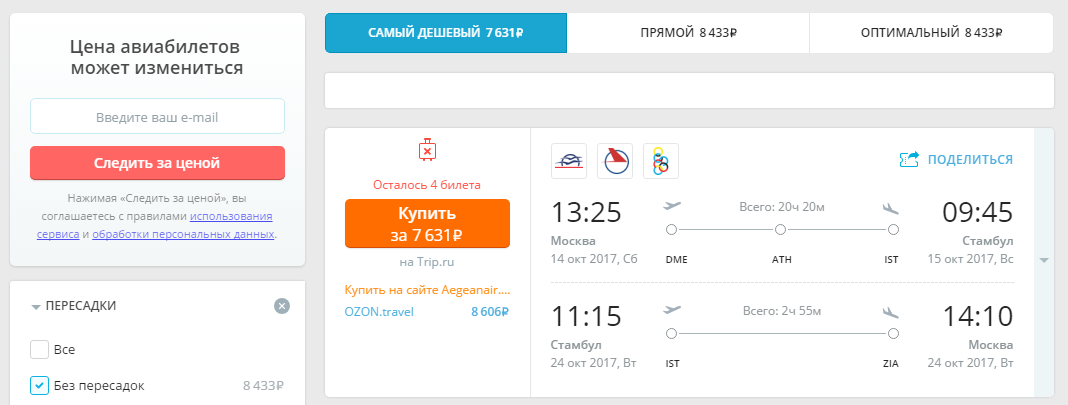Click the e-mail input field
Image resolution: width=1068 pixels, height=405 pixels.
click(157, 116)
